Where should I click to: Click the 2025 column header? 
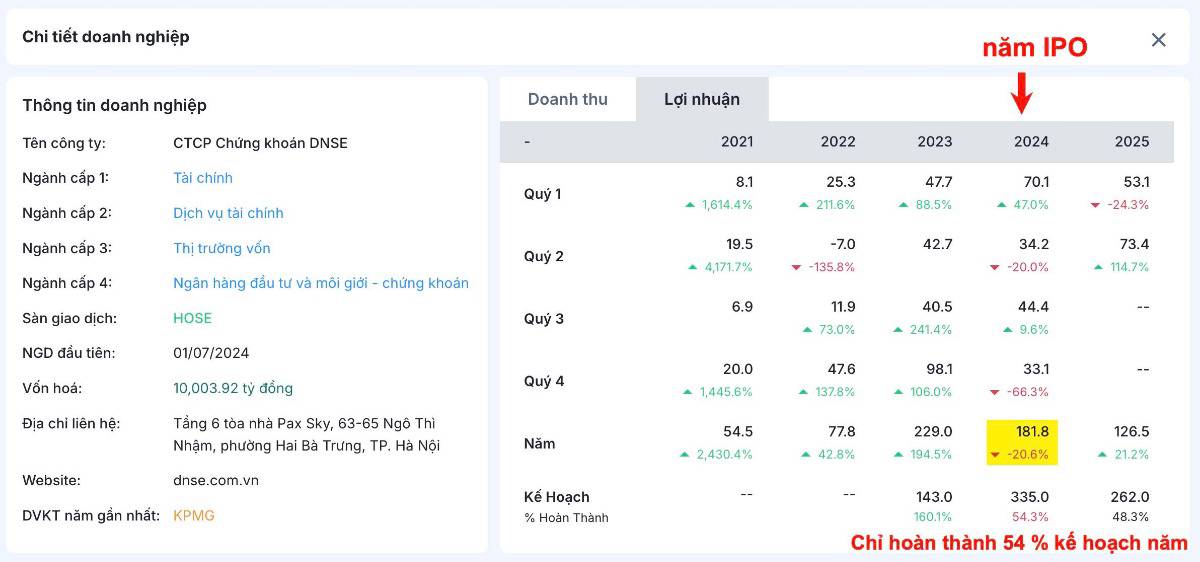point(1132,142)
